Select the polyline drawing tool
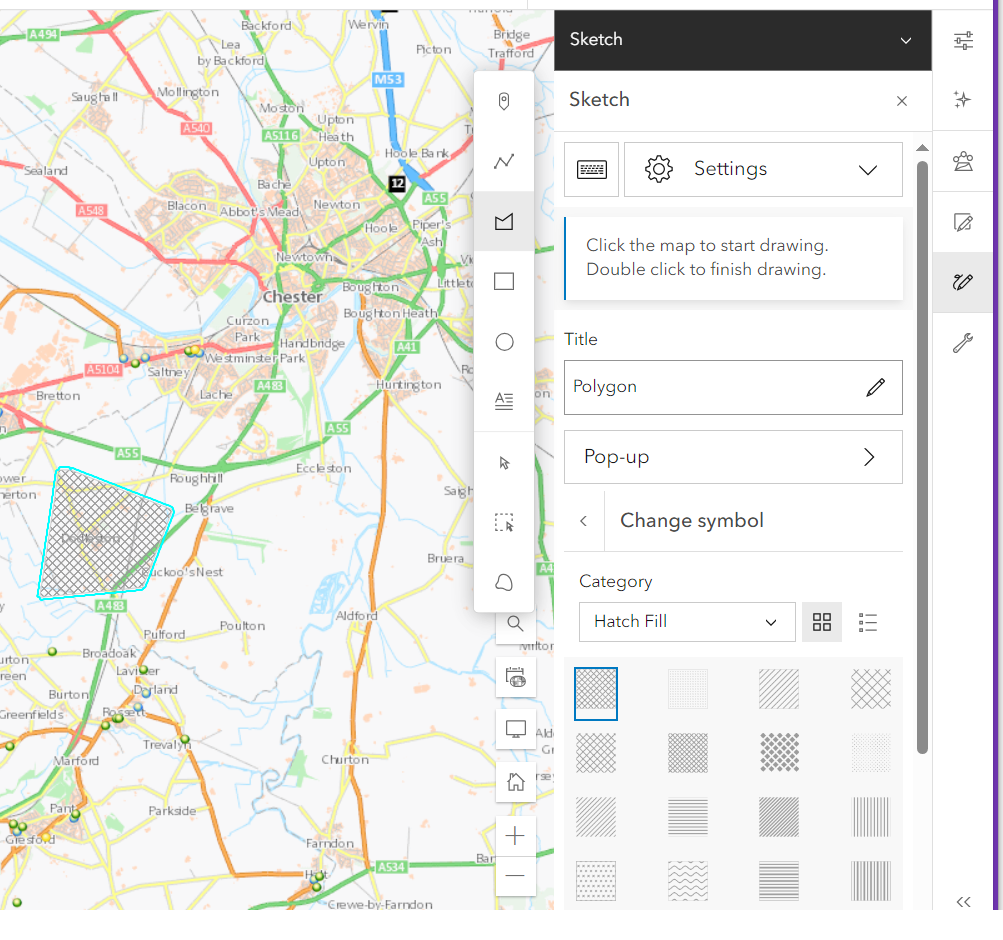The image size is (1003, 940). point(504,161)
